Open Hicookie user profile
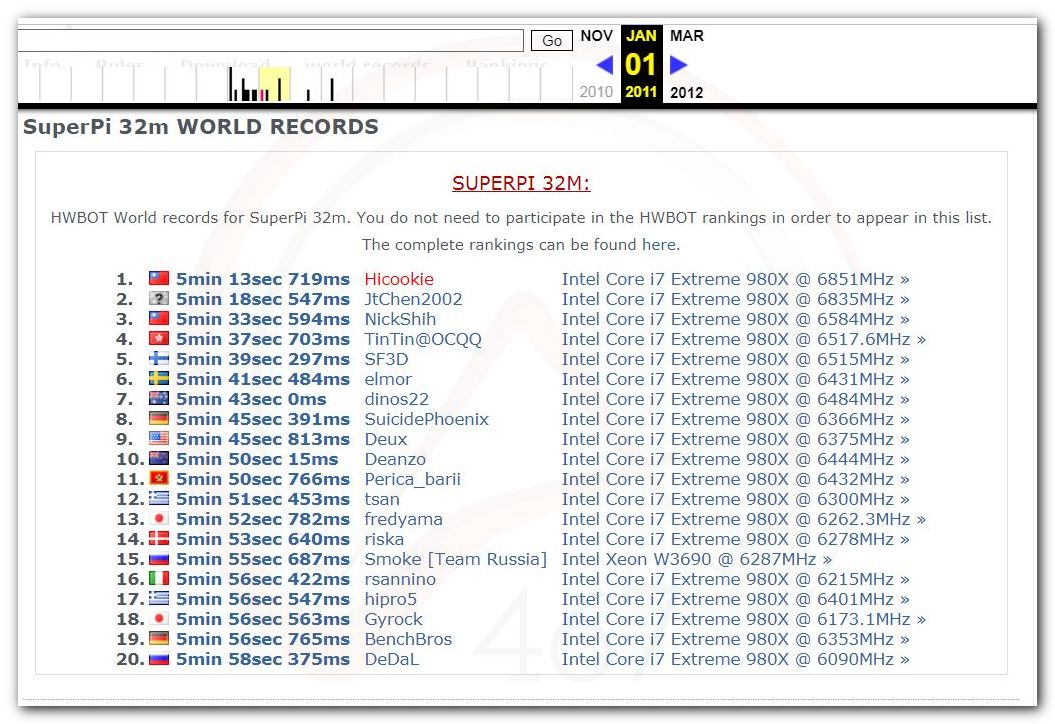Screen dimensions: 1055x724 pyautogui.click(x=399, y=279)
